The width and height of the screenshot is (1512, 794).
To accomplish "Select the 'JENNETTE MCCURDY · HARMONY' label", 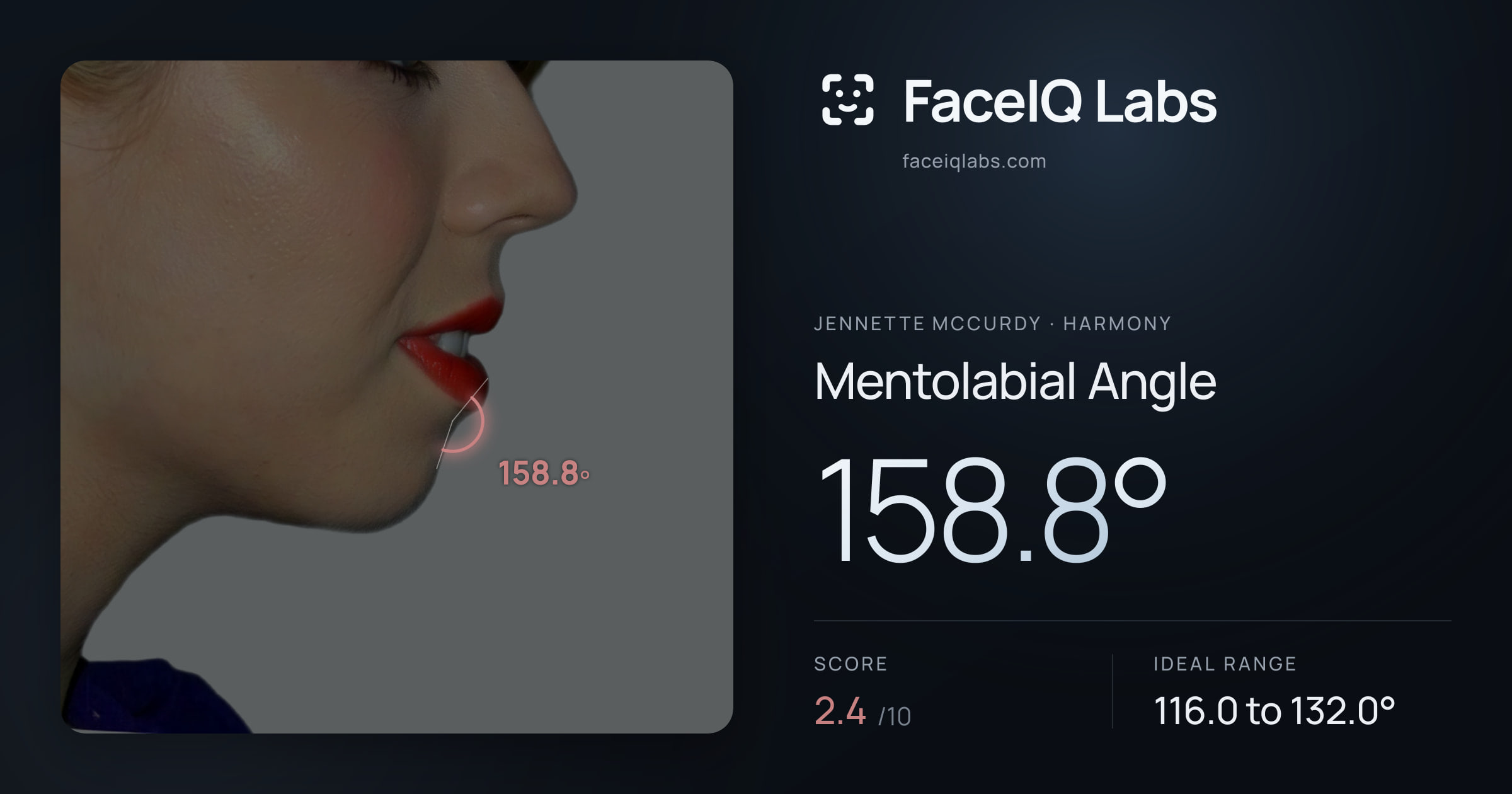I will (x=992, y=324).
